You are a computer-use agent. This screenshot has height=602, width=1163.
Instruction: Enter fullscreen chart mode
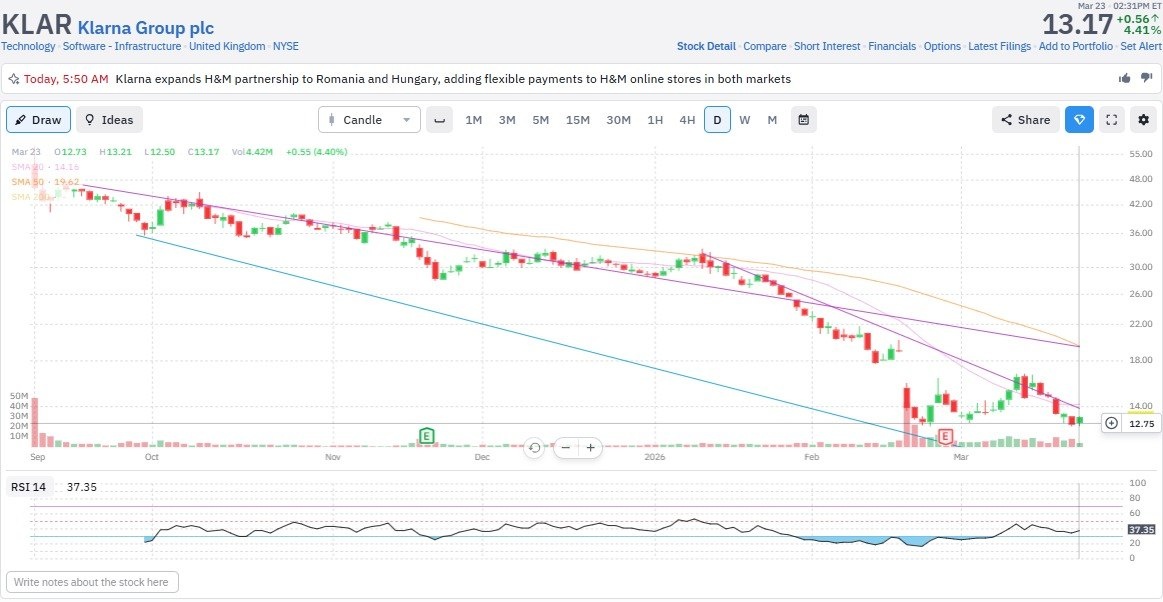1111,119
